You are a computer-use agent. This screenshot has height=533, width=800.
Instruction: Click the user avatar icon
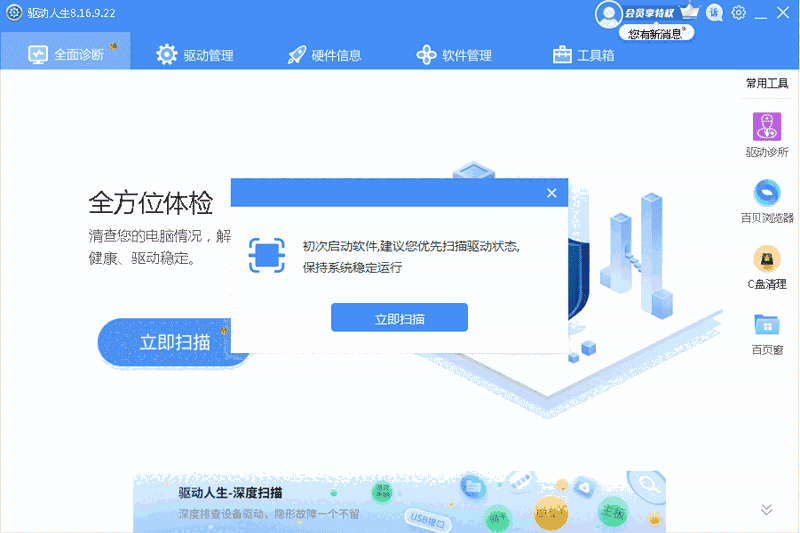click(608, 13)
